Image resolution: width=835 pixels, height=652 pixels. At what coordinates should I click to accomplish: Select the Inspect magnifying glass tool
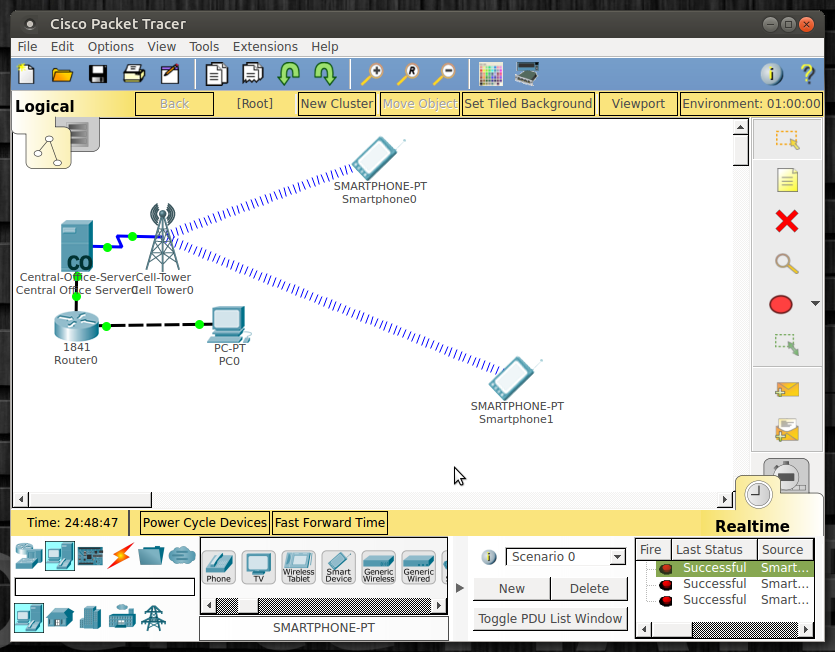point(786,264)
